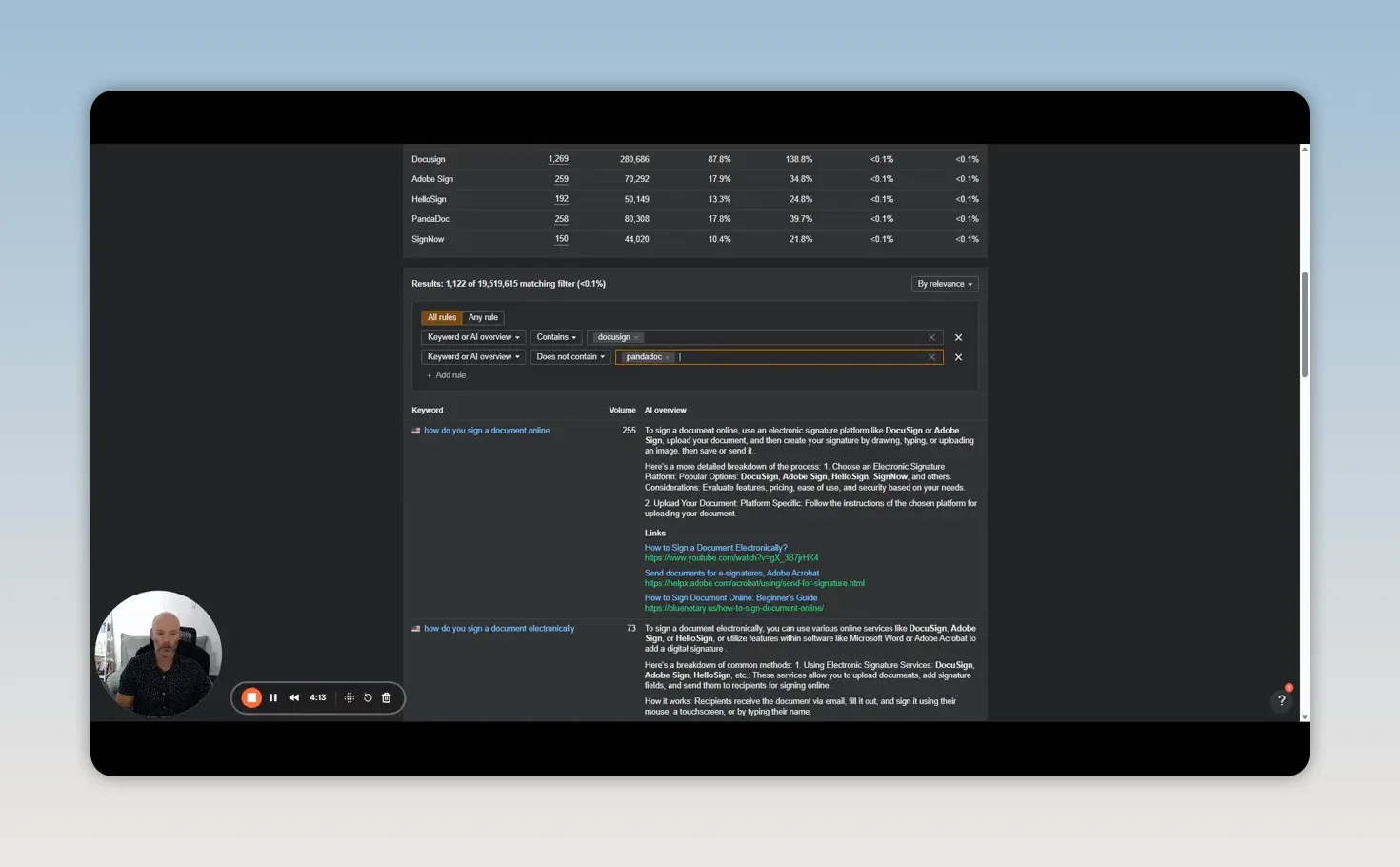
Task: Click the 280,686 value in Docusign row
Action: pyautogui.click(x=635, y=159)
